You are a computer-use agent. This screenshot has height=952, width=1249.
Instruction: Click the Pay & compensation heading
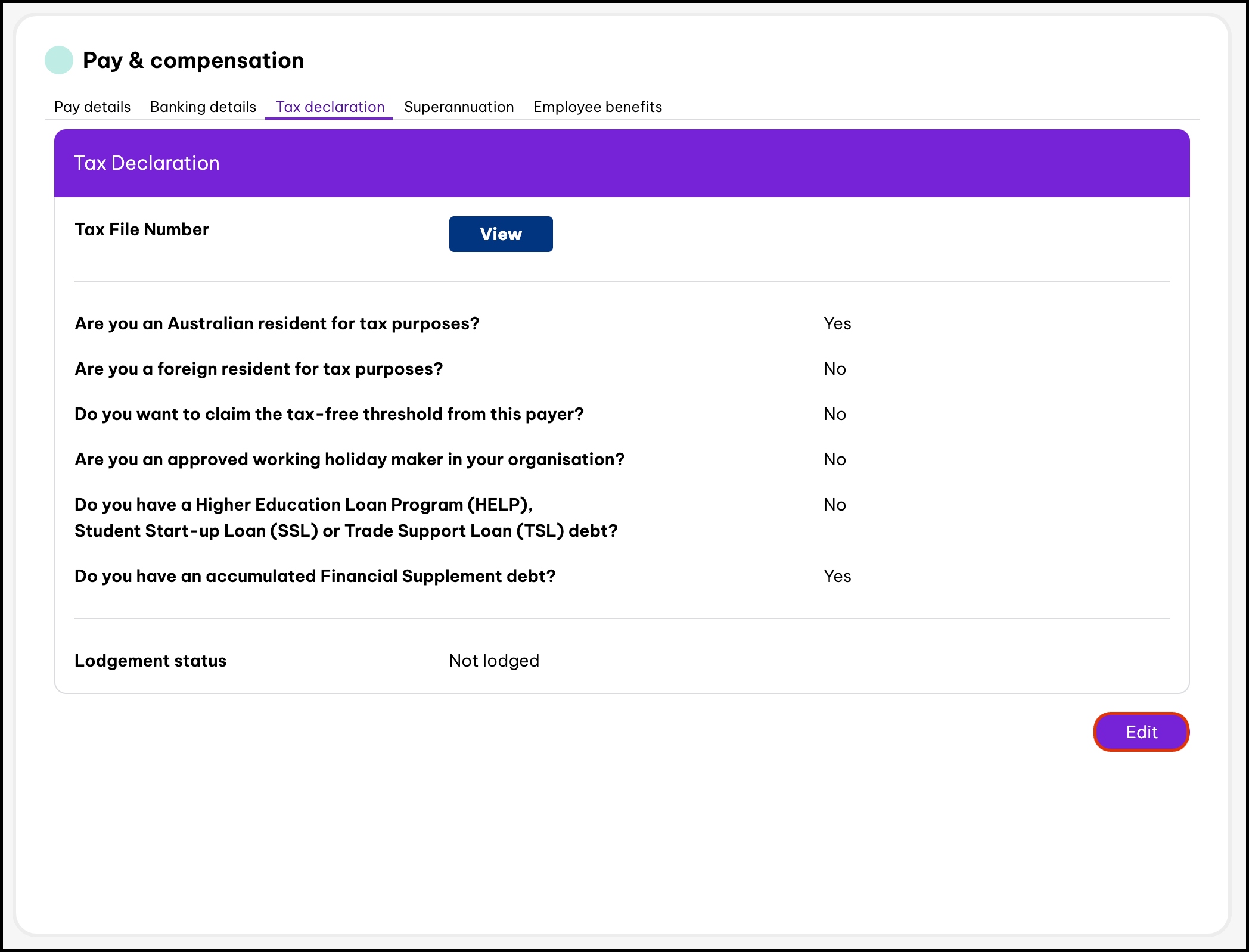coord(193,60)
